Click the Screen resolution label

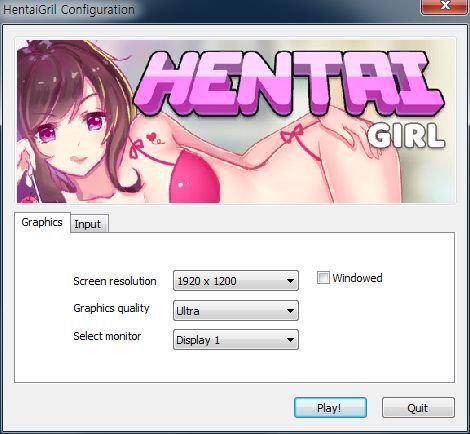(x=115, y=281)
